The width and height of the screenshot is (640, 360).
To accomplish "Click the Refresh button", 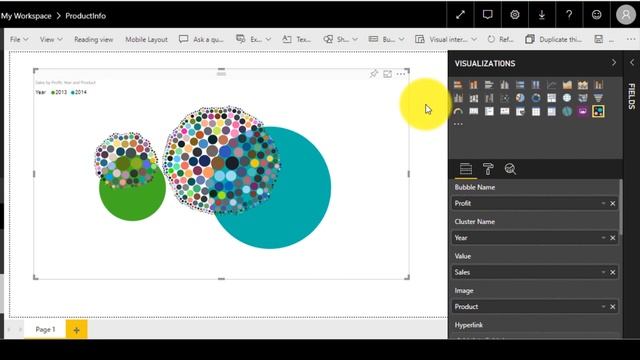I will 500,39.
